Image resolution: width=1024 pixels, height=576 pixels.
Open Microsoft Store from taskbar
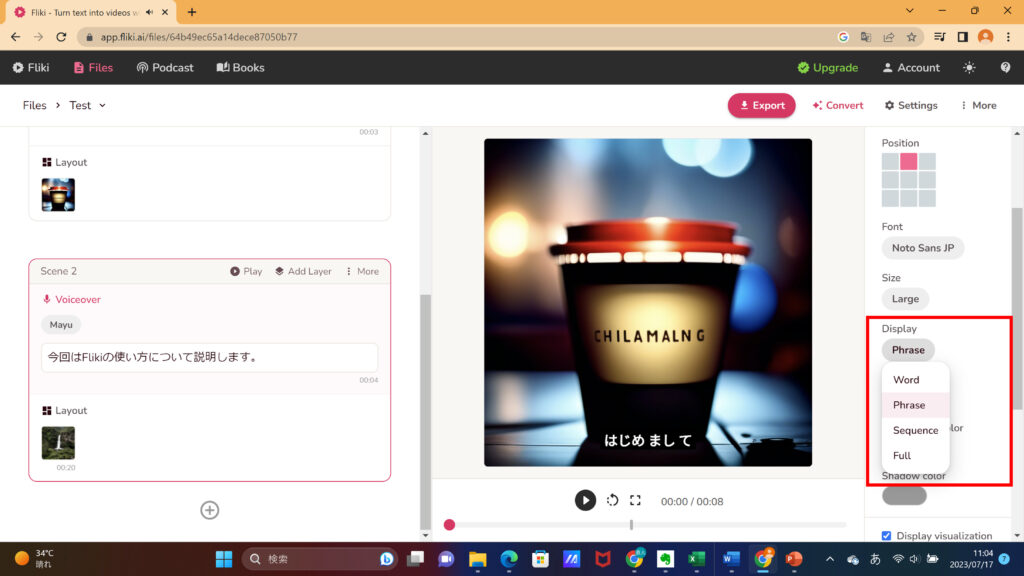540,559
